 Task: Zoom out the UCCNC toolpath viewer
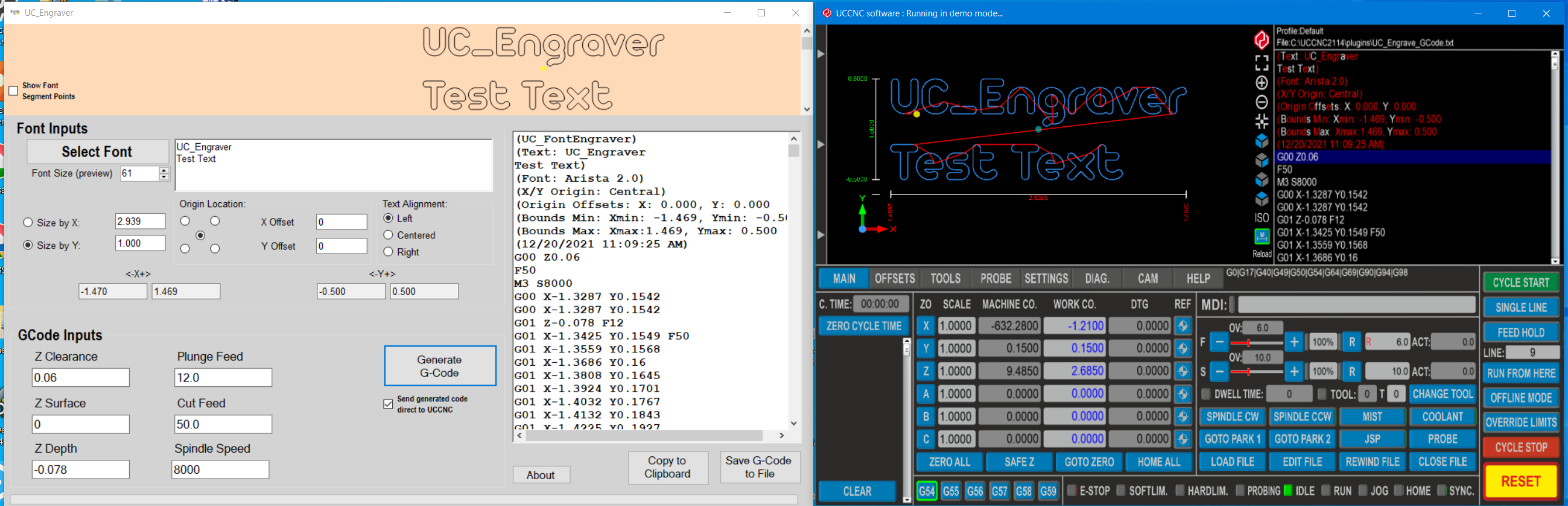(x=1262, y=102)
